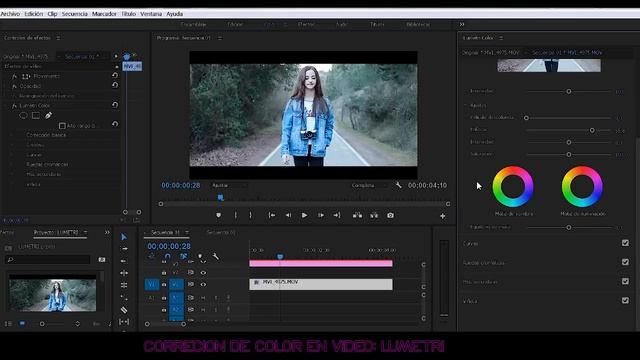Open Program monitor wrench settings
The height and width of the screenshot is (360, 640).
click(398, 185)
